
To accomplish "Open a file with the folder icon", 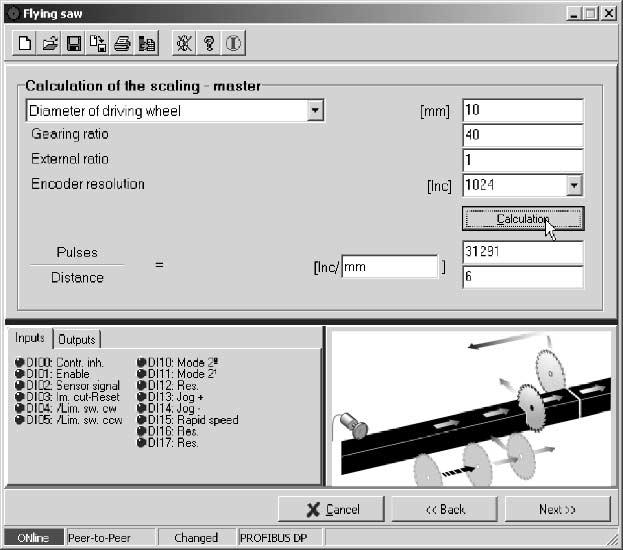I will click(49, 43).
